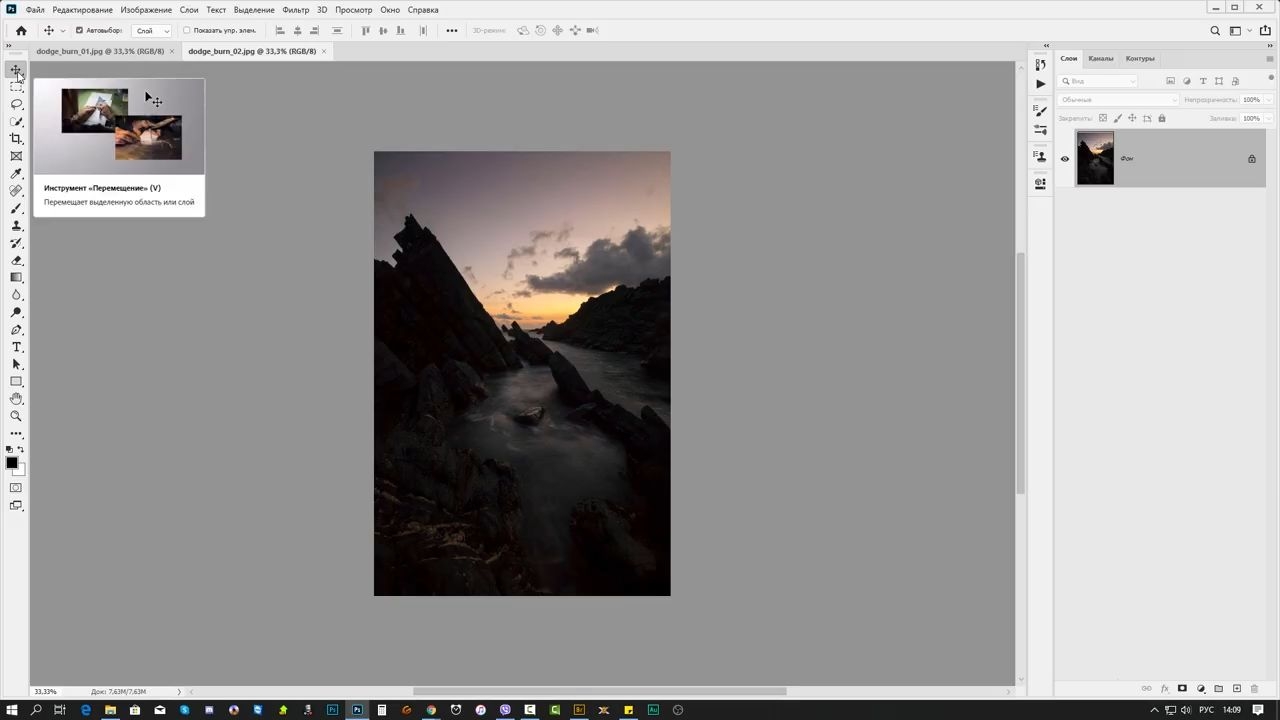Switch to the Каналы panel tab

(x=1101, y=58)
